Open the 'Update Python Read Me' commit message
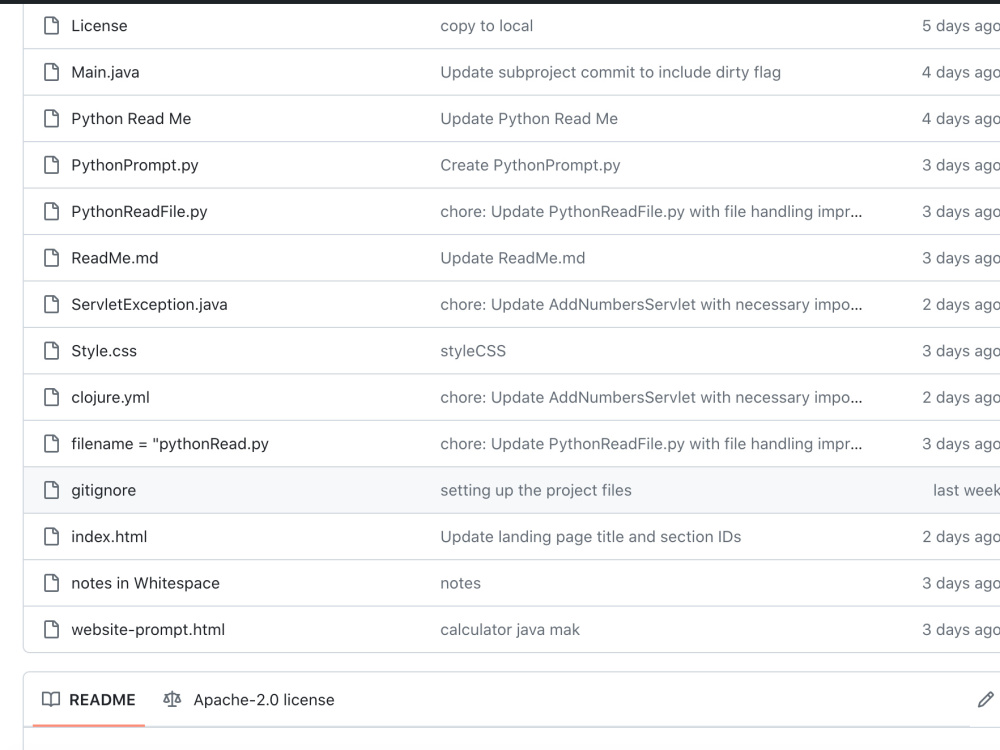The image size is (1000, 750). point(529,119)
